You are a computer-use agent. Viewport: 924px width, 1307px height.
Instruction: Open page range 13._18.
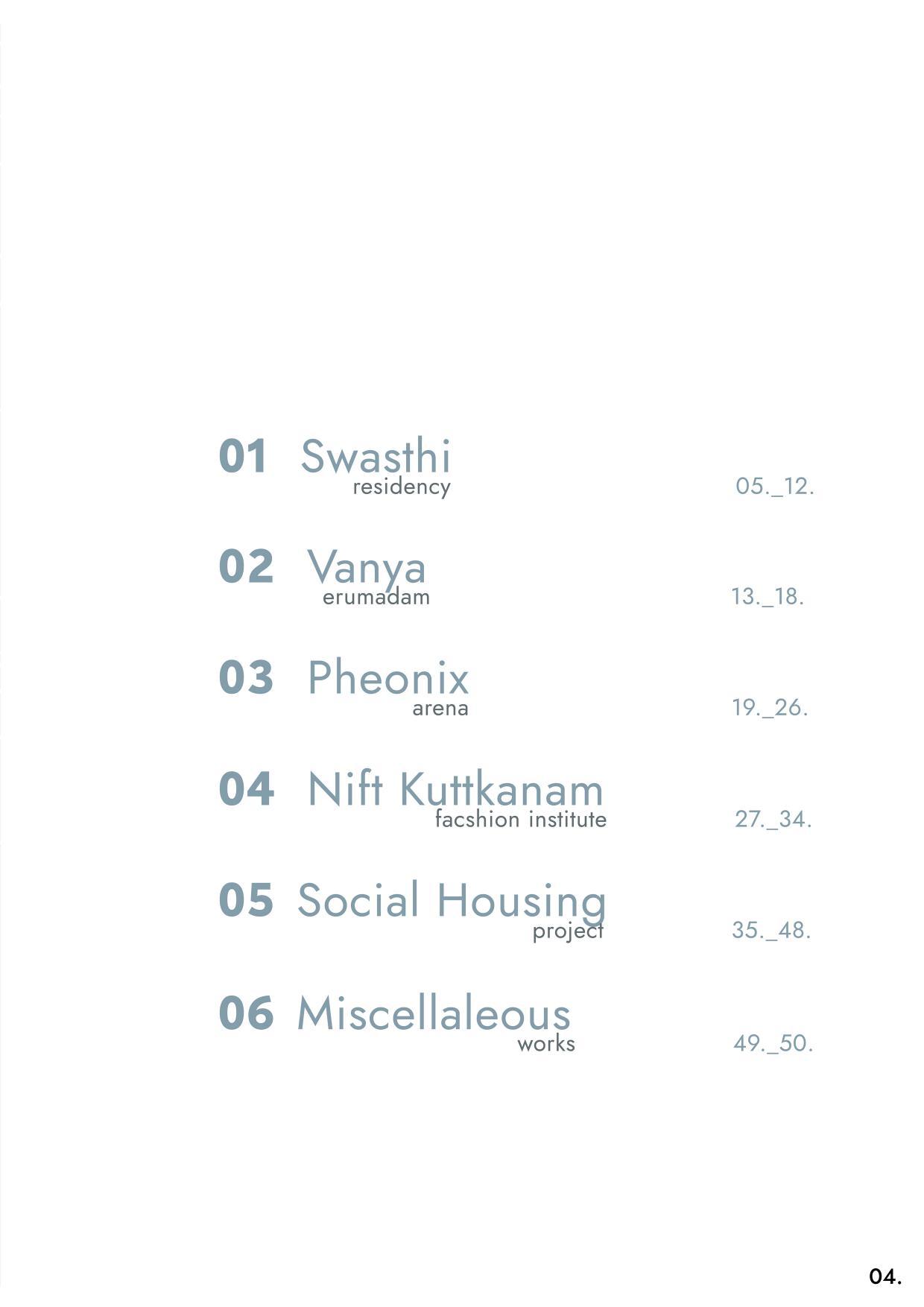[x=768, y=597]
